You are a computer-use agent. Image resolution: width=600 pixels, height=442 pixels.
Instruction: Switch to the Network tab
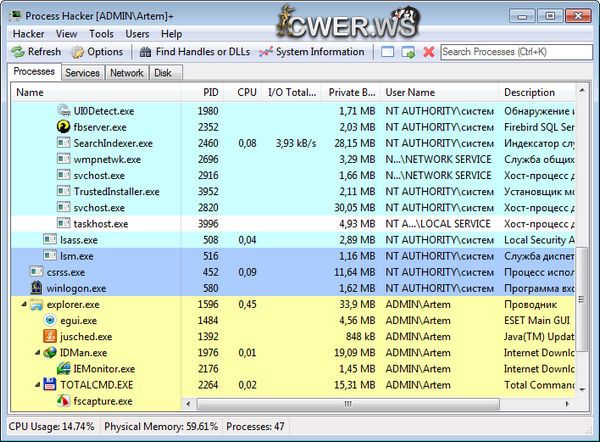click(x=126, y=73)
